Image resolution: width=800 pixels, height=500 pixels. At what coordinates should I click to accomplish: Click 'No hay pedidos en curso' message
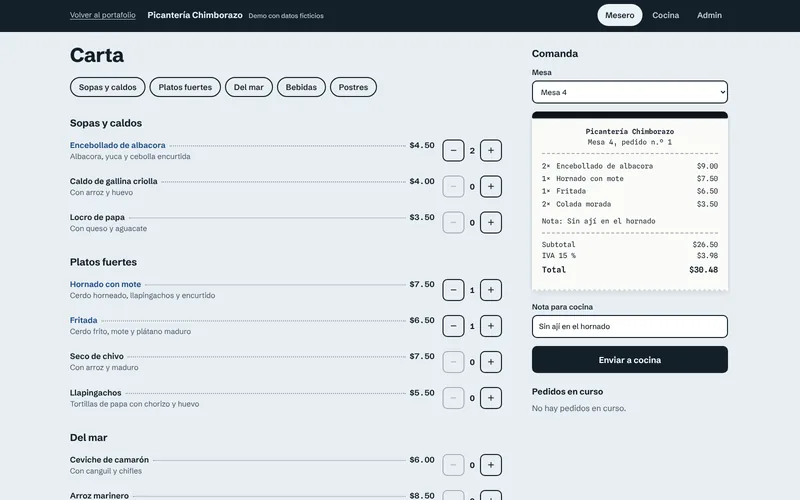coord(579,408)
